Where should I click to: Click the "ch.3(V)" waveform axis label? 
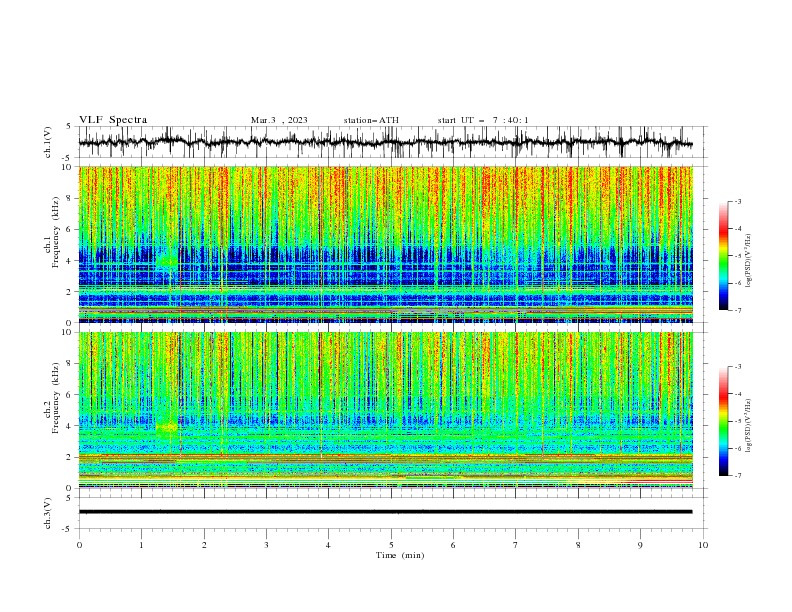tap(48, 513)
